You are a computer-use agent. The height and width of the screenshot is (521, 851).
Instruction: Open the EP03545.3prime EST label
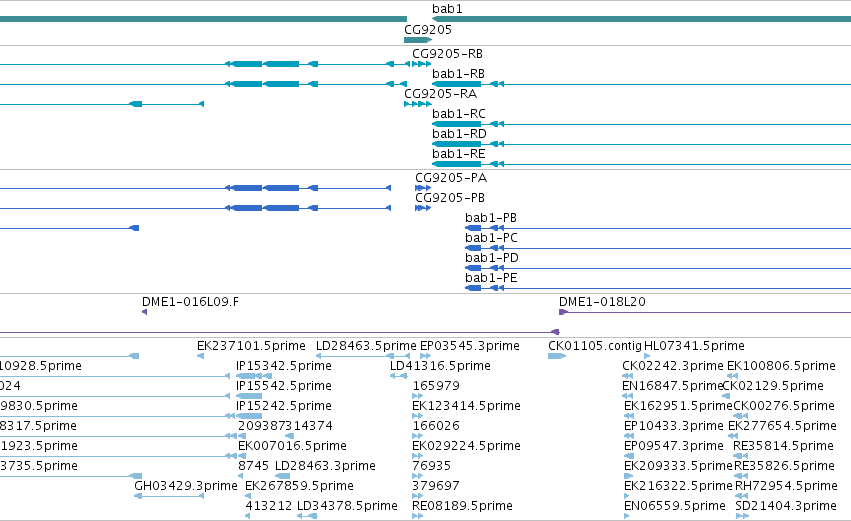(469, 346)
